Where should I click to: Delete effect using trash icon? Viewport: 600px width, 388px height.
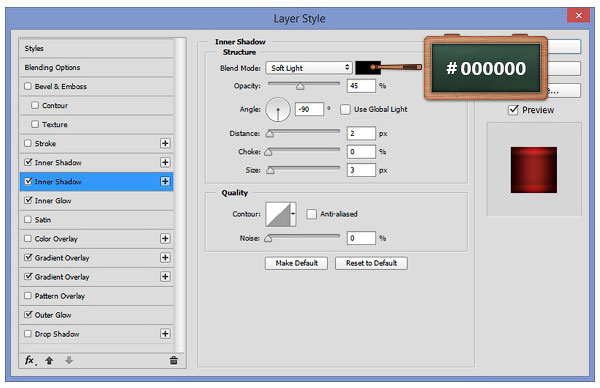(173, 360)
